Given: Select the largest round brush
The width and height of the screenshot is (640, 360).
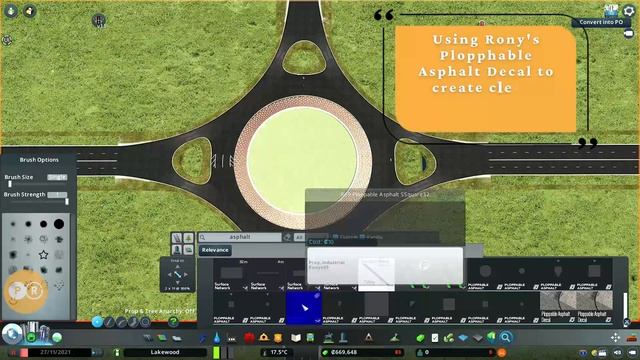Looking at the screenshot, I should tap(59, 224).
